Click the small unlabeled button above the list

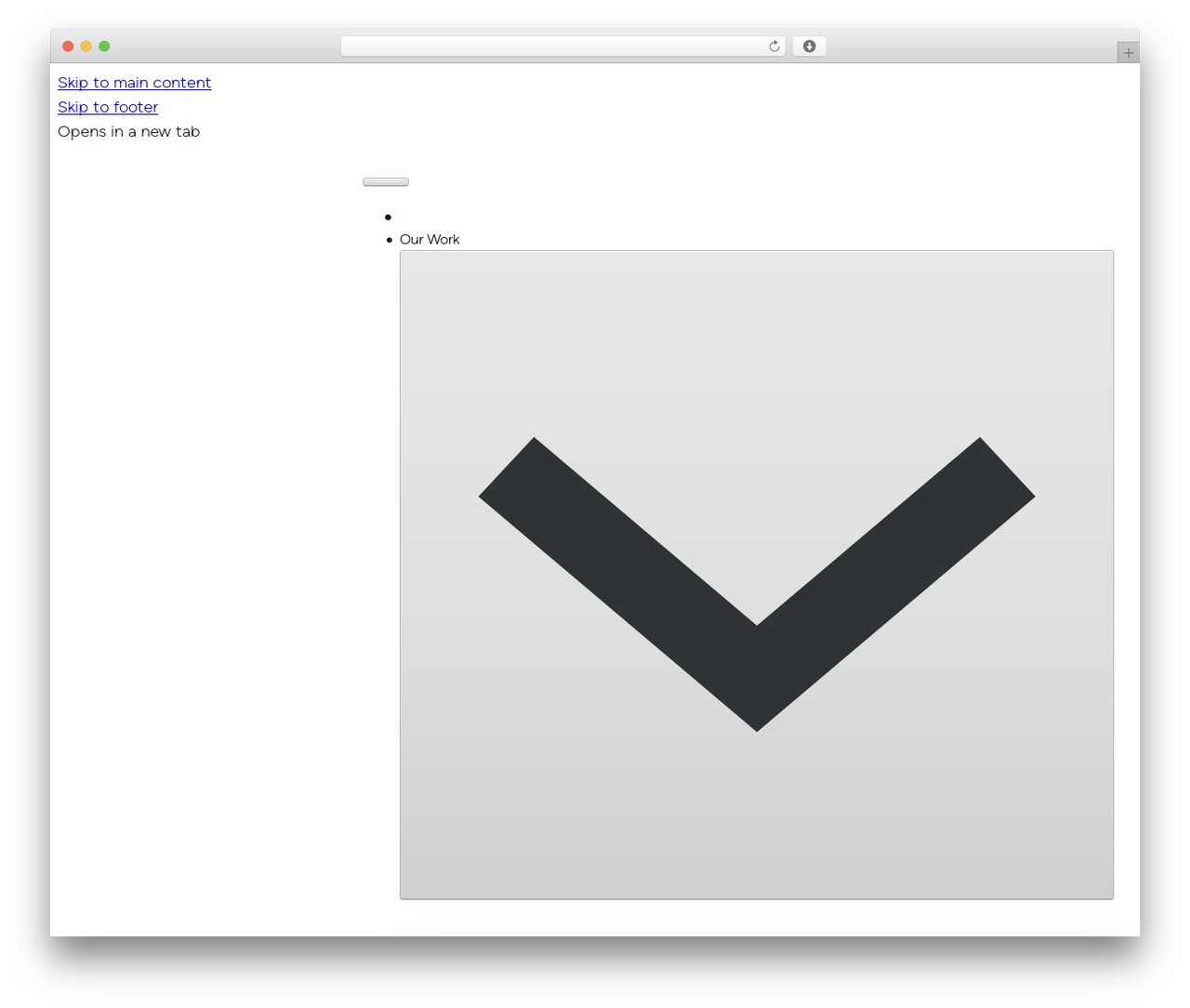tap(386, 181)
